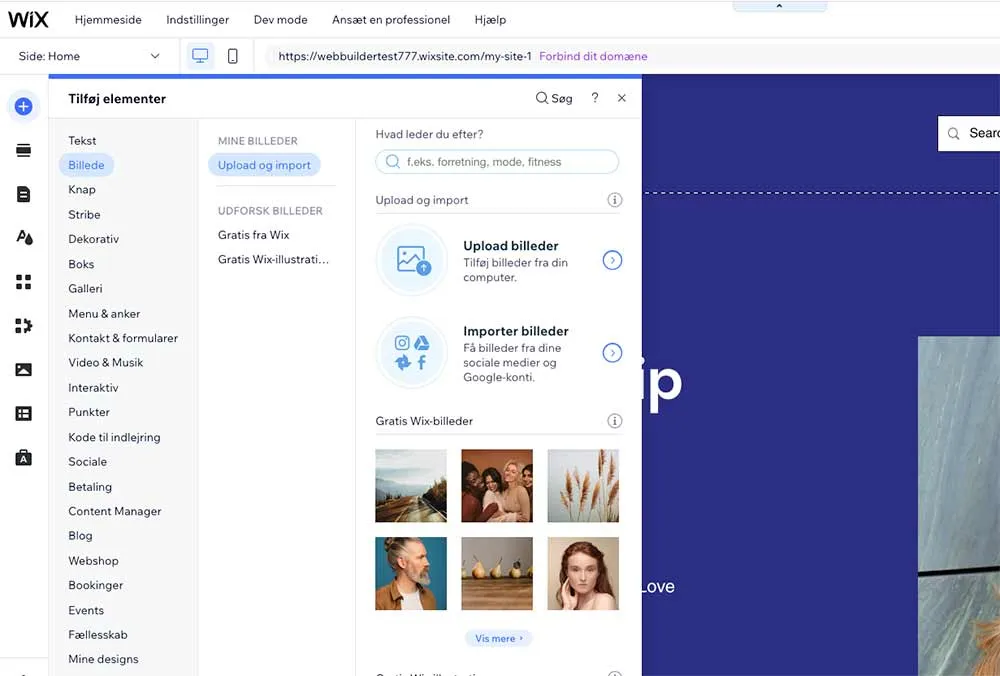Select Betaling category
1000x676 pixels.
[x=90, y=487]
